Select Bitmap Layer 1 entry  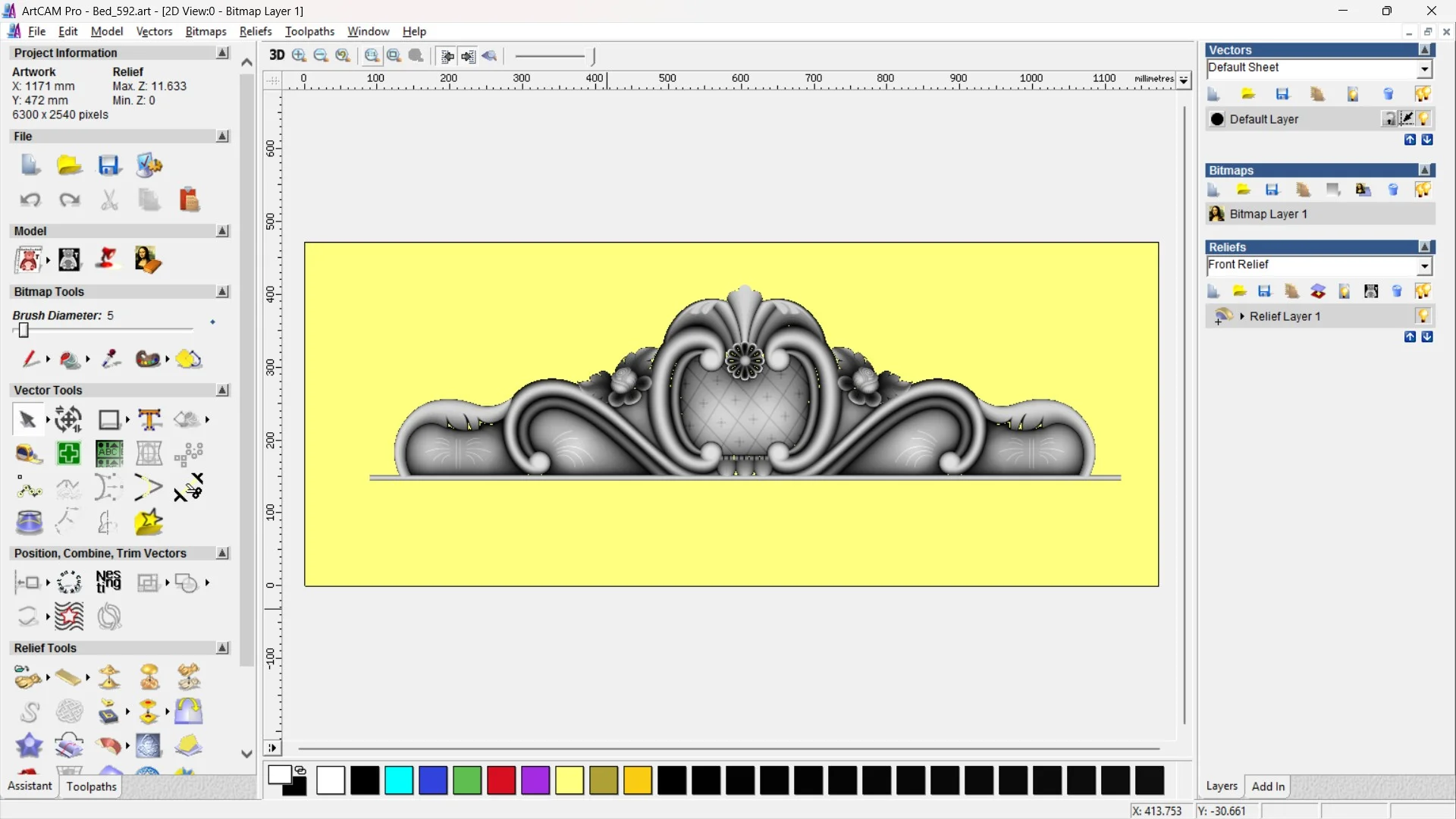pos(1268,214)
